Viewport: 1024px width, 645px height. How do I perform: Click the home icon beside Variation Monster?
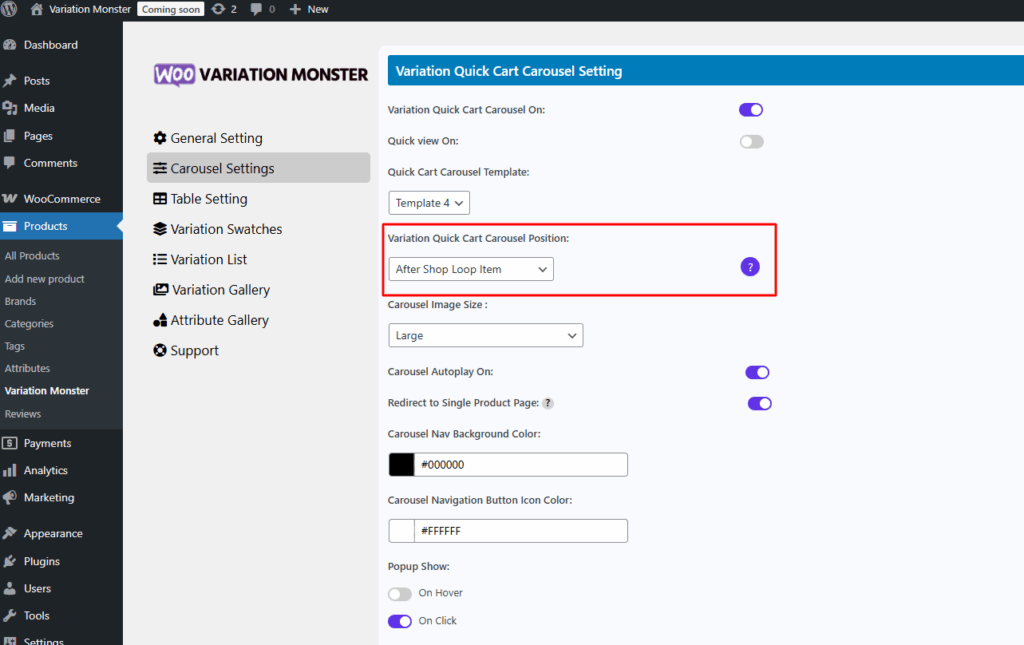click(x=37, y=9)
